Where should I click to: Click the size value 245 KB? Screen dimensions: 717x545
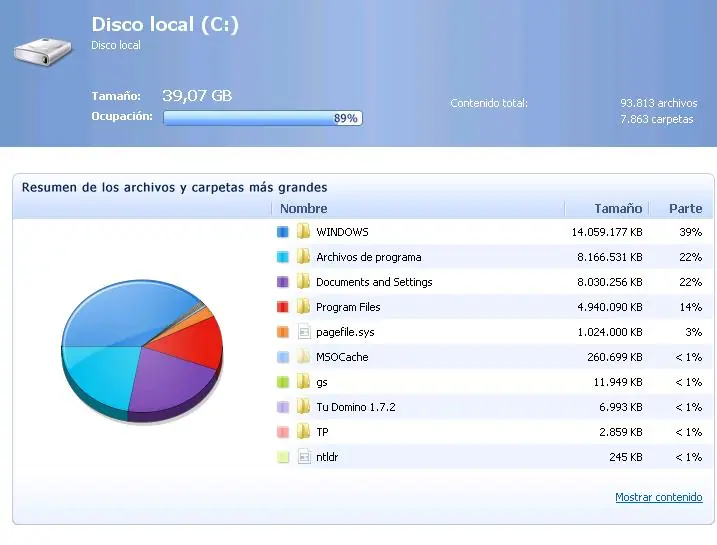[x=626, y=457]
